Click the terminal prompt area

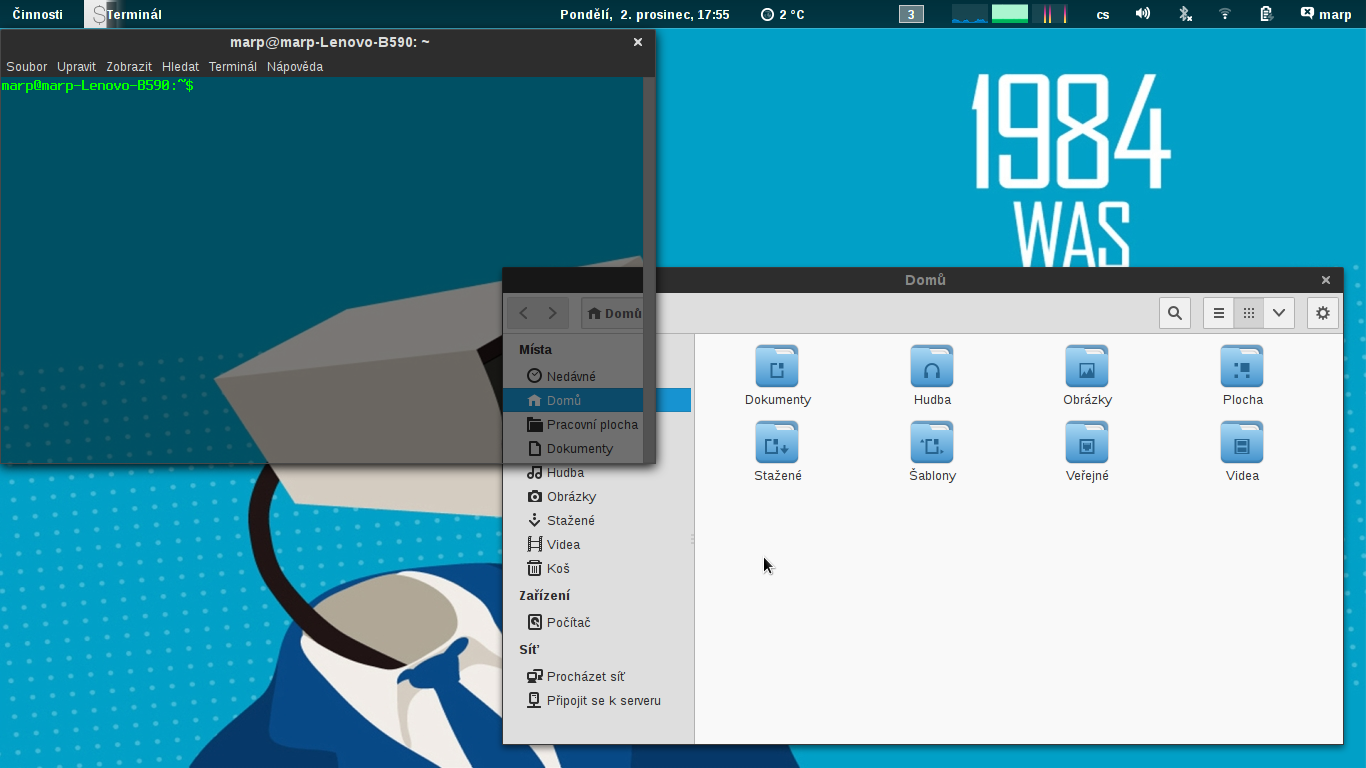(98, 86)
